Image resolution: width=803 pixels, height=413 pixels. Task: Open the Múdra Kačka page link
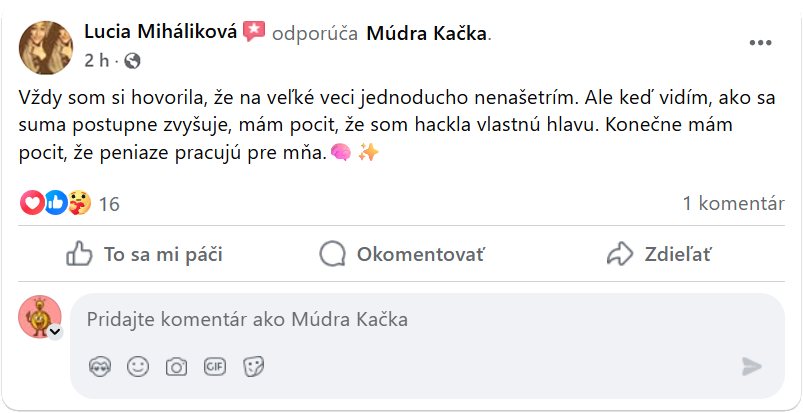427,33
